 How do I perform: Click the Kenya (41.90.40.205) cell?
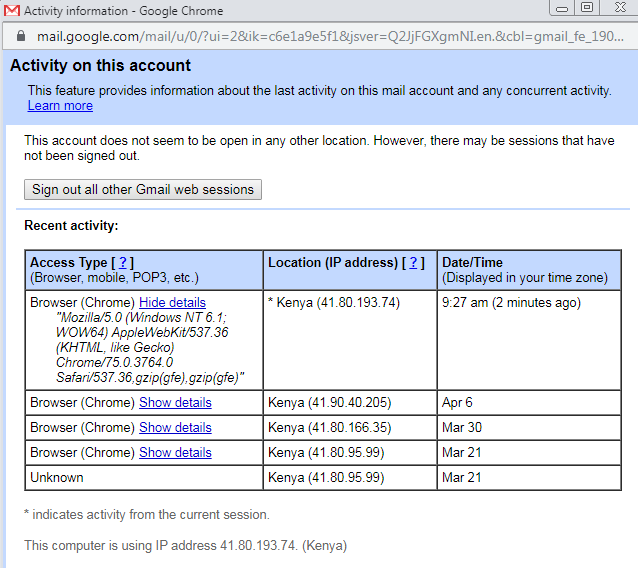click(350, 403)
